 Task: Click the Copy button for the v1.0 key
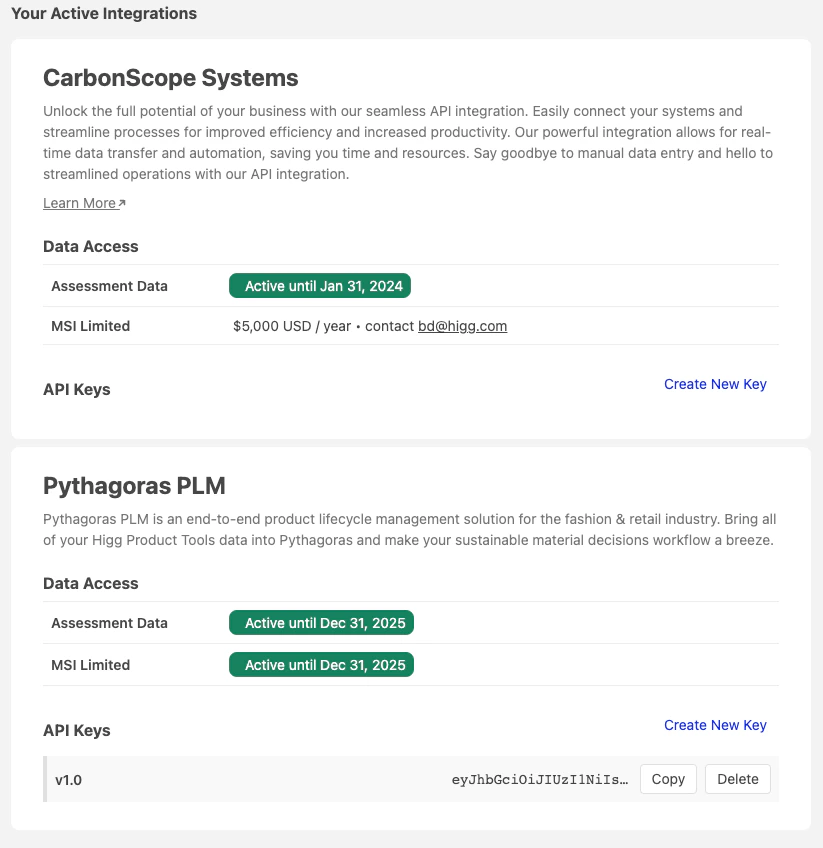tap(667, 779)
